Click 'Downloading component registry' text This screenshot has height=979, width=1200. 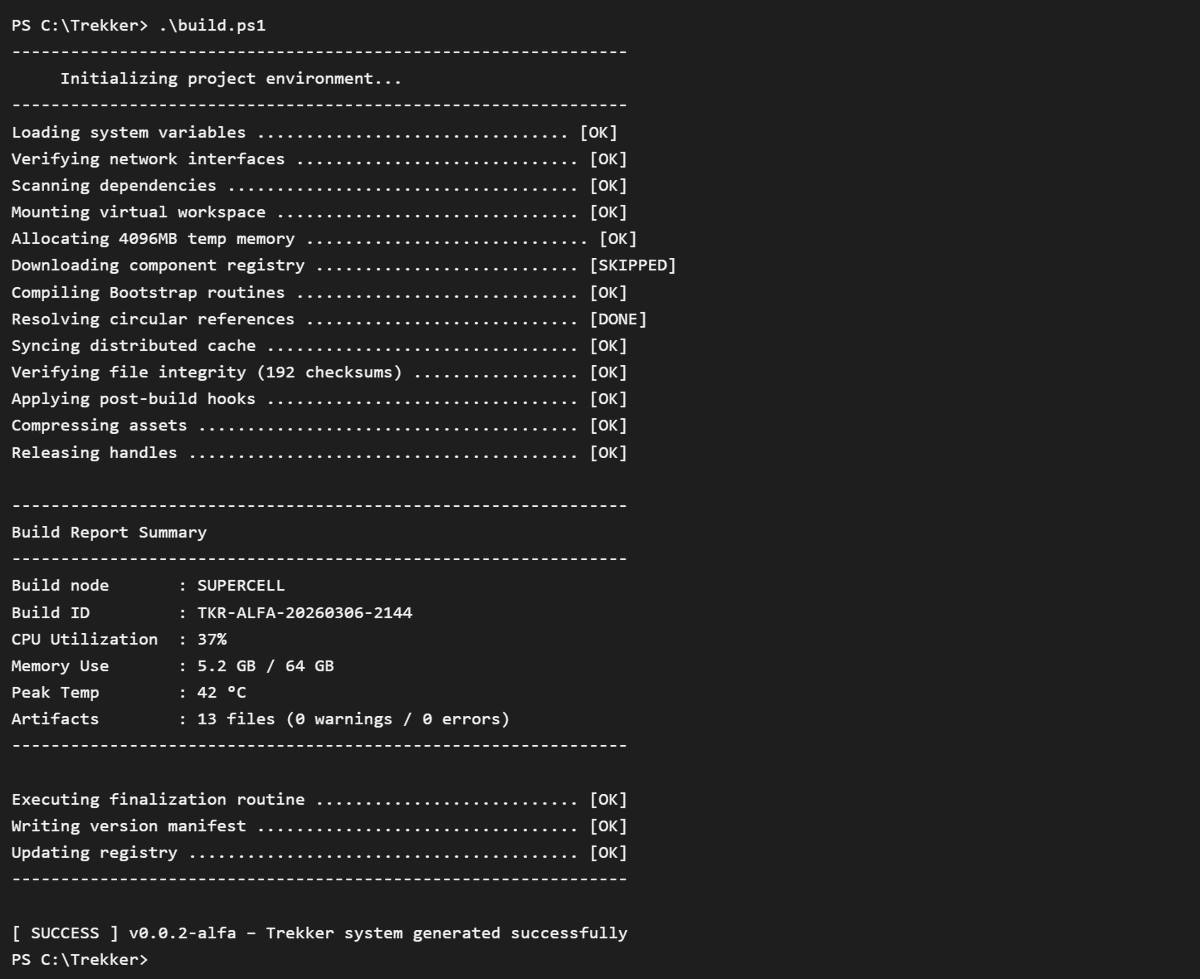(x=158, y=265)
